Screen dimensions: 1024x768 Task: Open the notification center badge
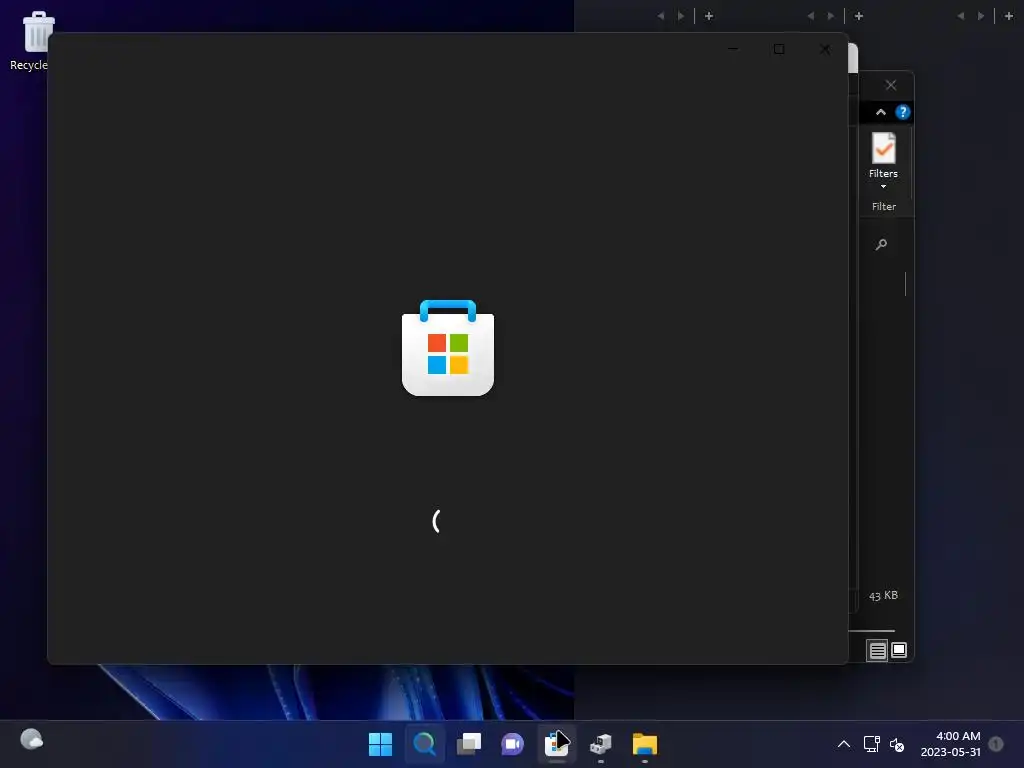[996, 744]
